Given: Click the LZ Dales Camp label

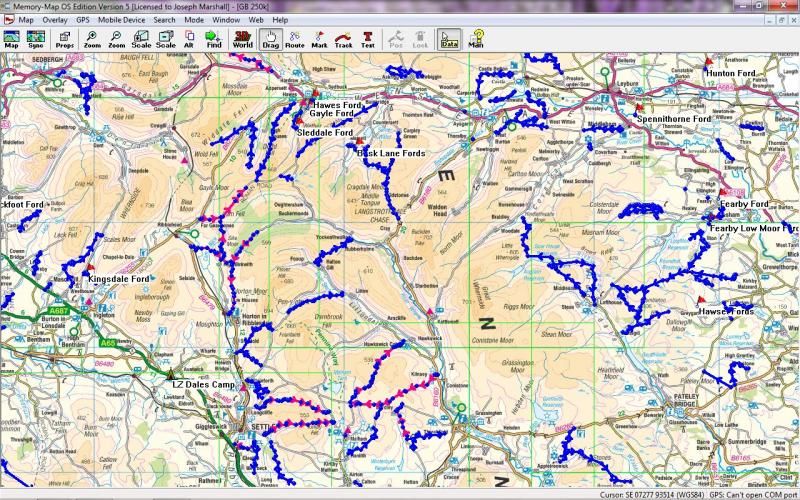Looking at the screenshot, I should click(x=204, y=385).
